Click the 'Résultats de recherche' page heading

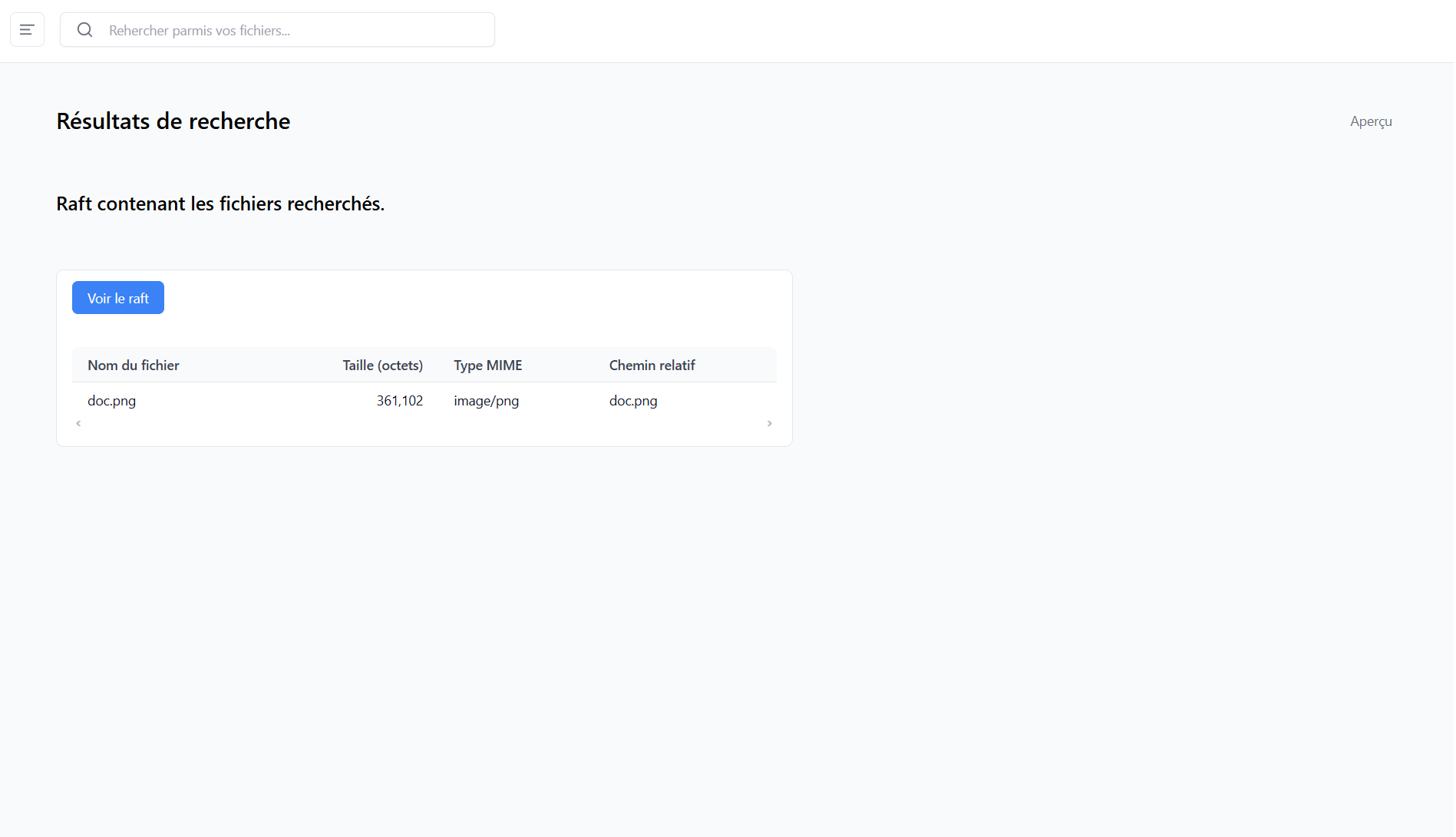click(x=173, y=121)
